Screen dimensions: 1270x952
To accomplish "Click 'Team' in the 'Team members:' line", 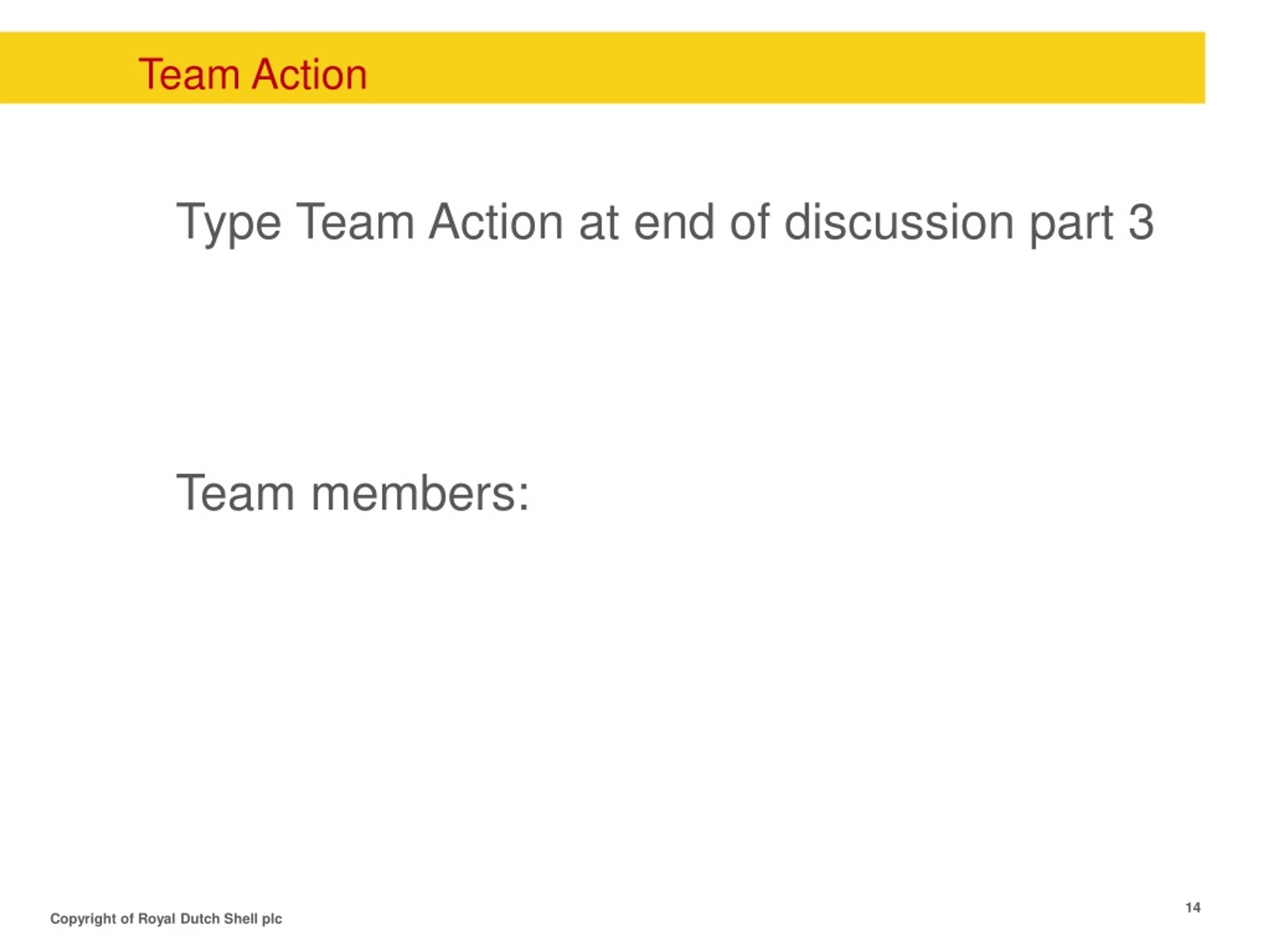I will (236, 492).
